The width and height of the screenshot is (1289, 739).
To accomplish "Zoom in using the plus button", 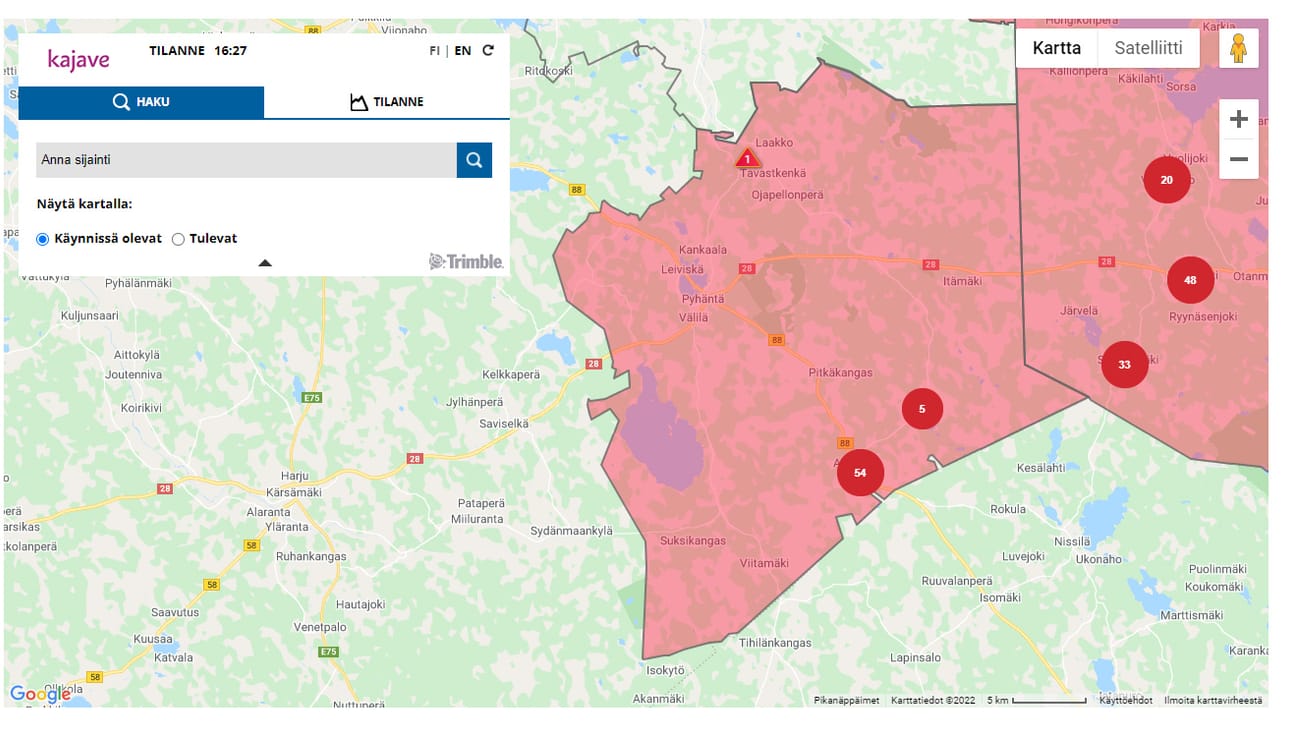I will click(1238, 118).
